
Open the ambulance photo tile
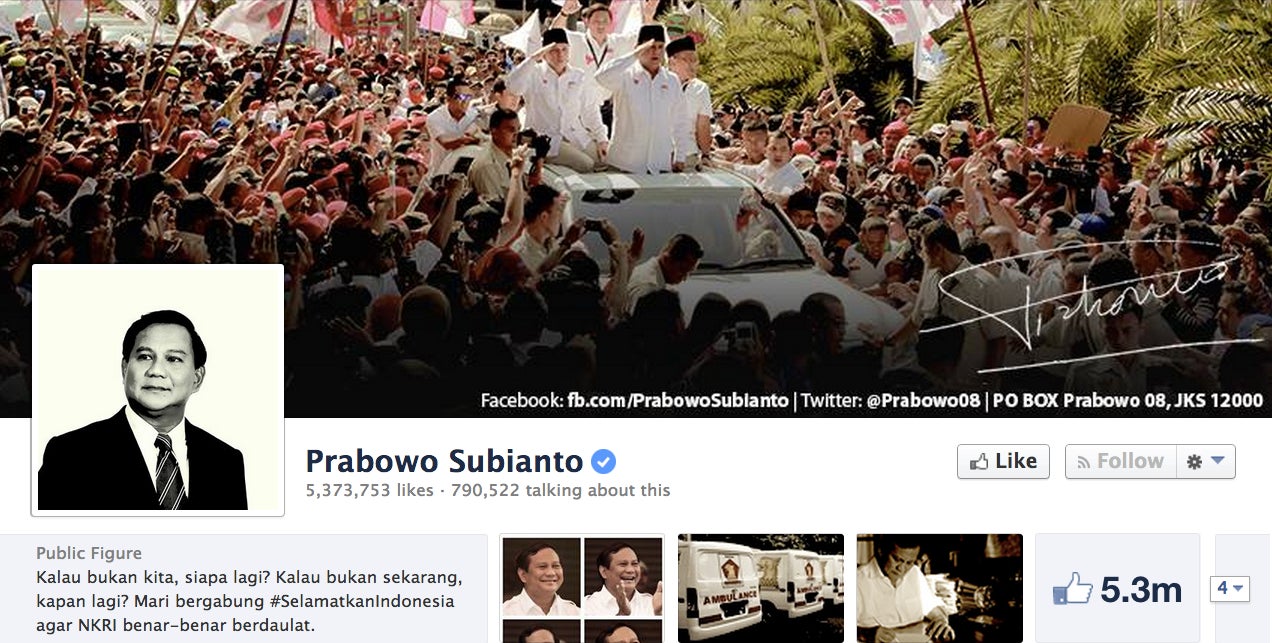tap(761, 588)
